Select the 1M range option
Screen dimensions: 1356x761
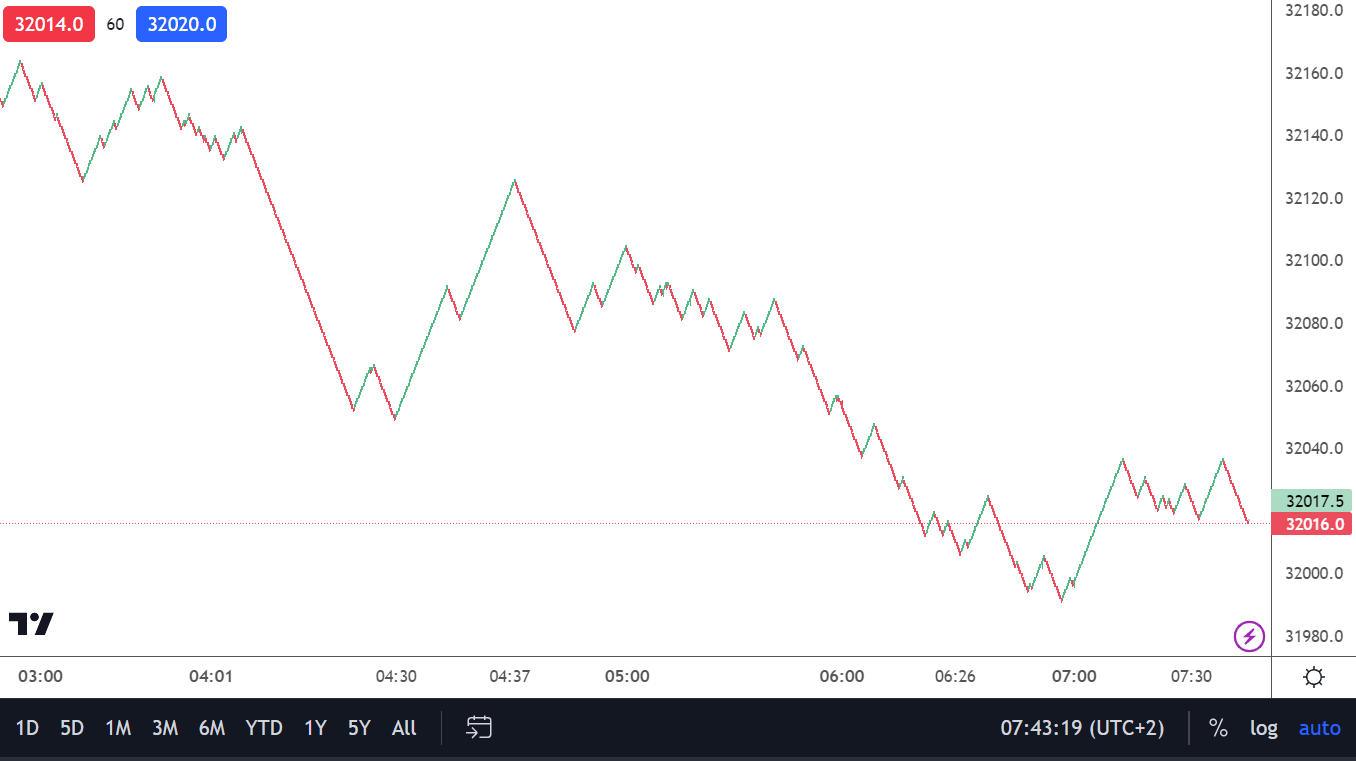(x=117, y=728)
